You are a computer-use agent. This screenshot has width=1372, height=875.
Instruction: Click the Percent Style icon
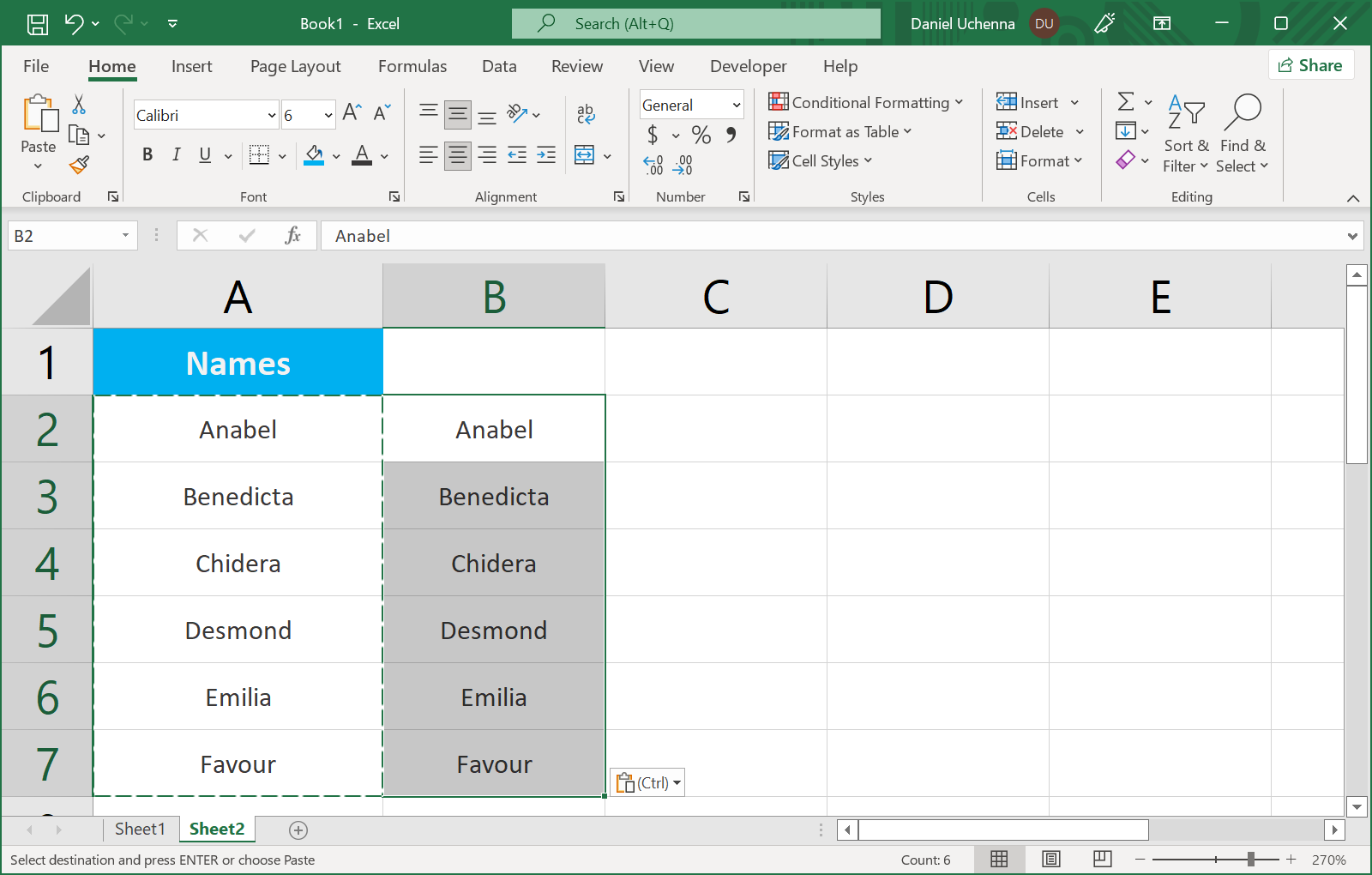coord(701,135)
